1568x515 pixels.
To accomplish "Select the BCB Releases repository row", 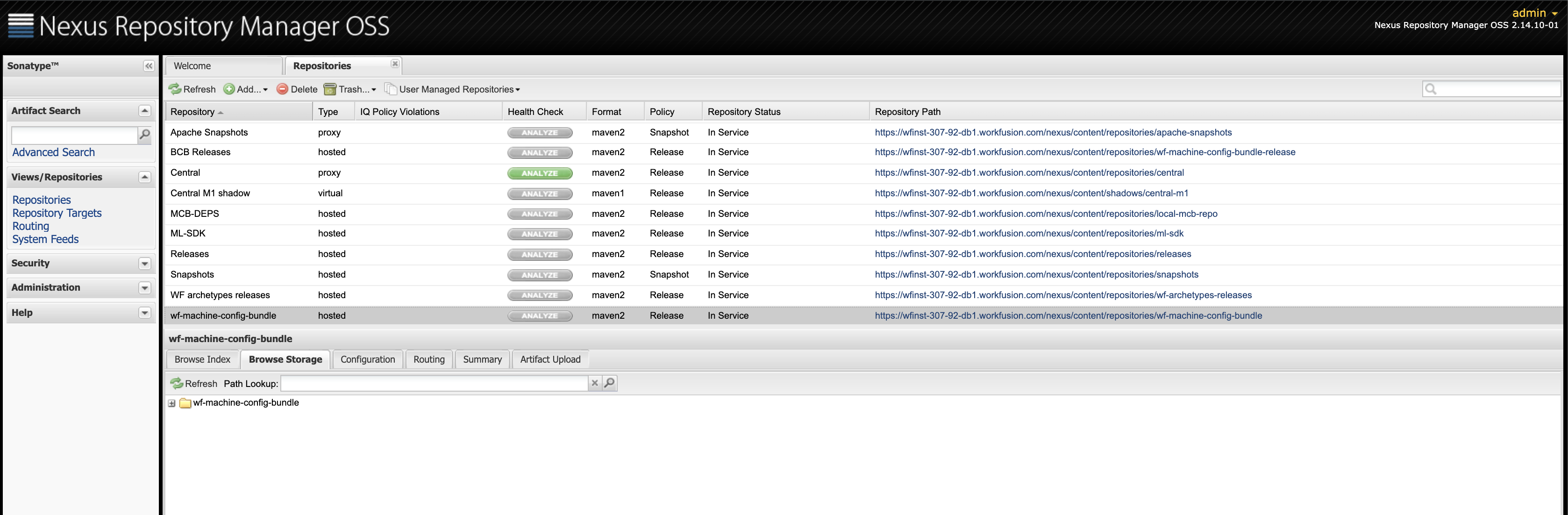I will pyautogui.click(x=864, y=152).
